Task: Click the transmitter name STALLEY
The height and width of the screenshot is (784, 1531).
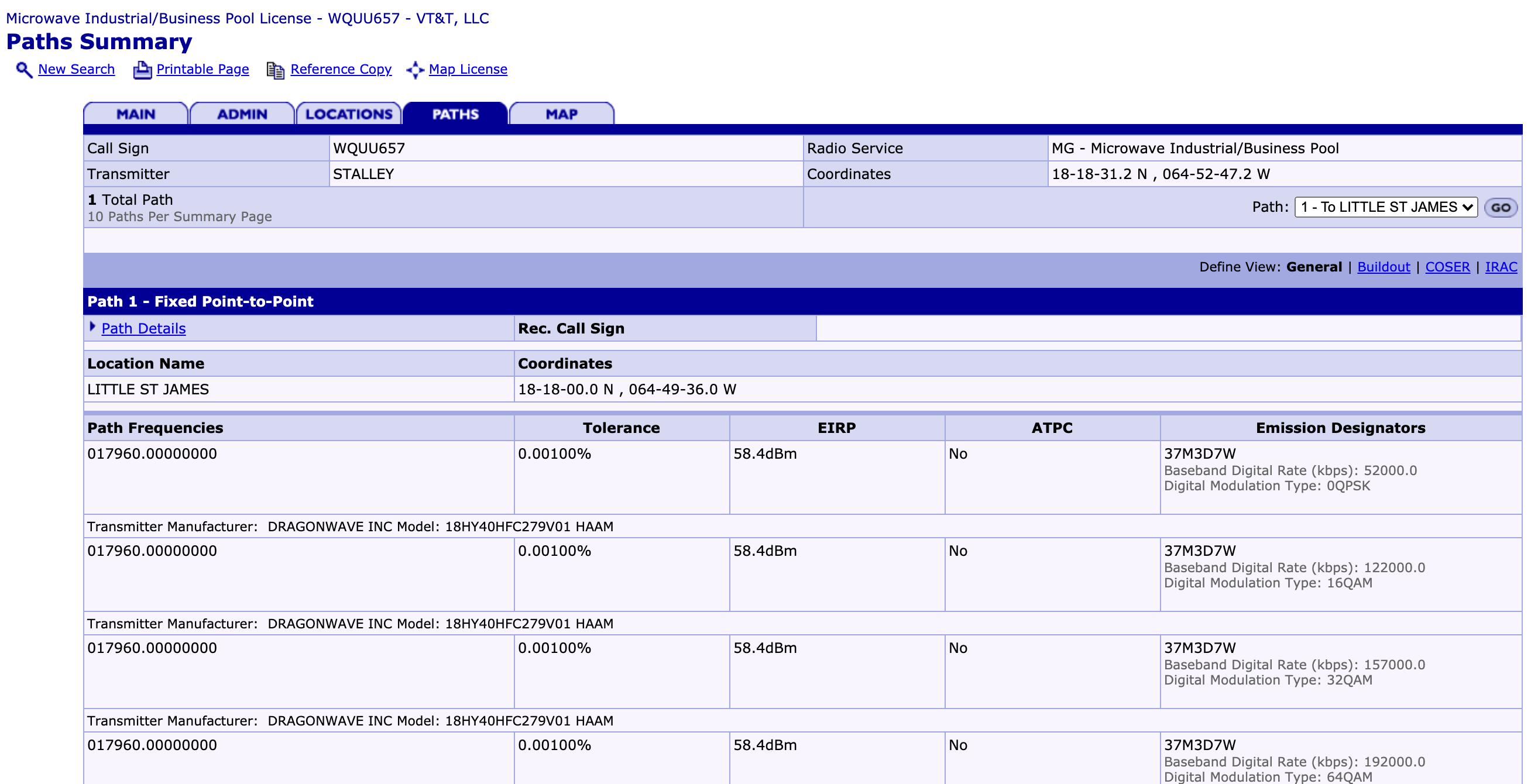Action: [363, 174]
